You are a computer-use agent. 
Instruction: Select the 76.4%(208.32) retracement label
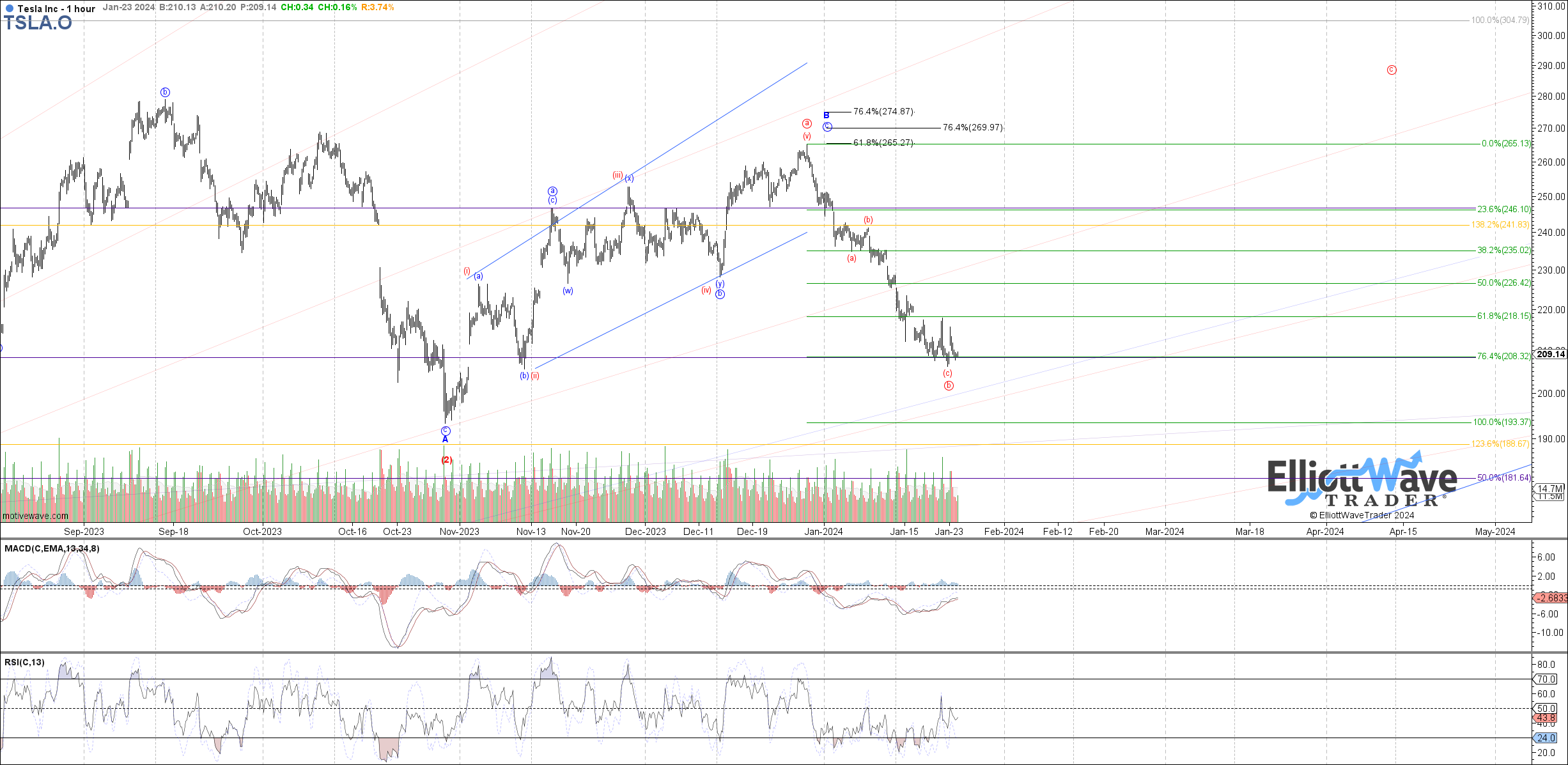(1504, 357)
